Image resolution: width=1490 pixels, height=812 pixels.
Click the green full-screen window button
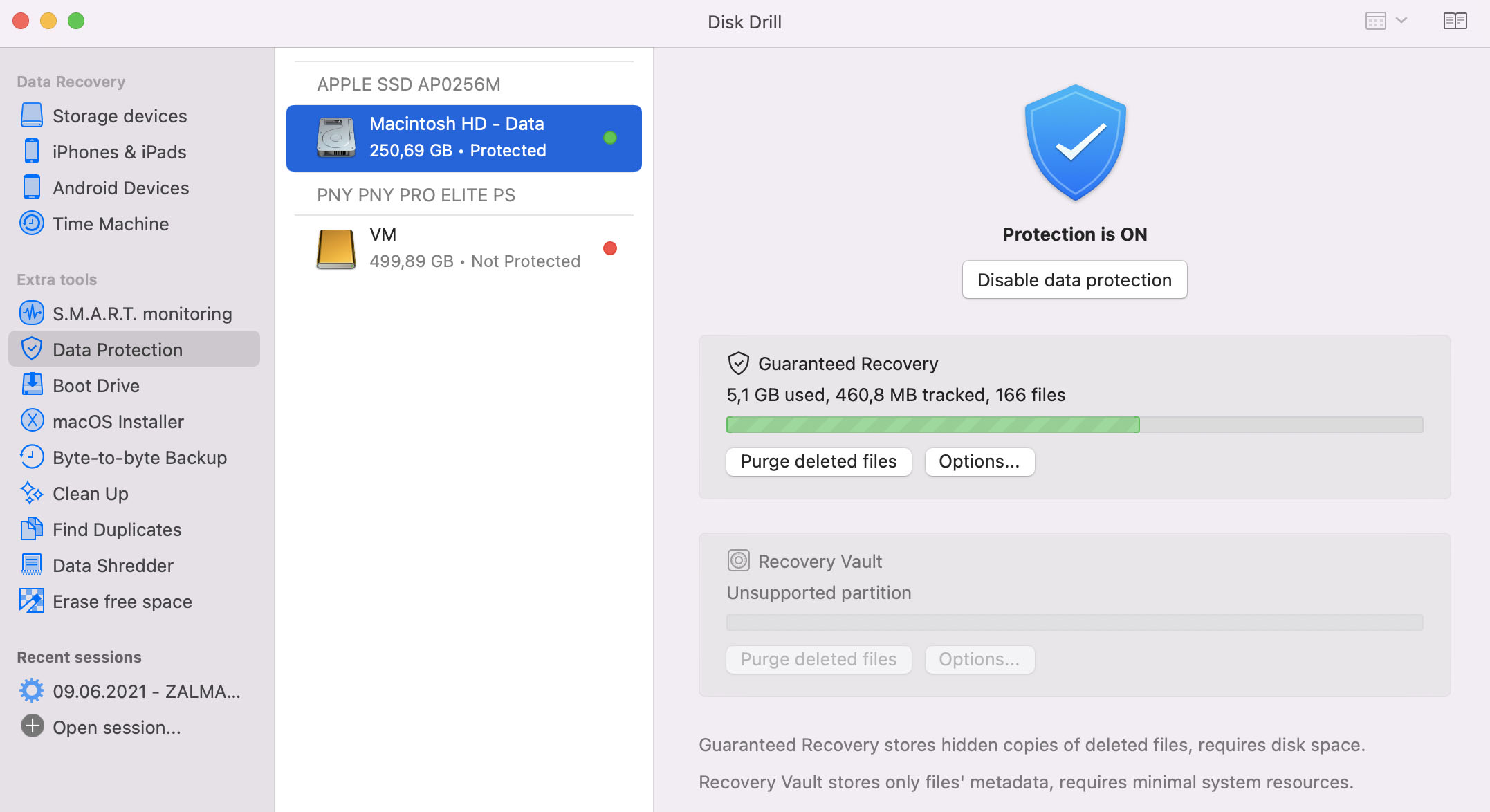point(76,21)
